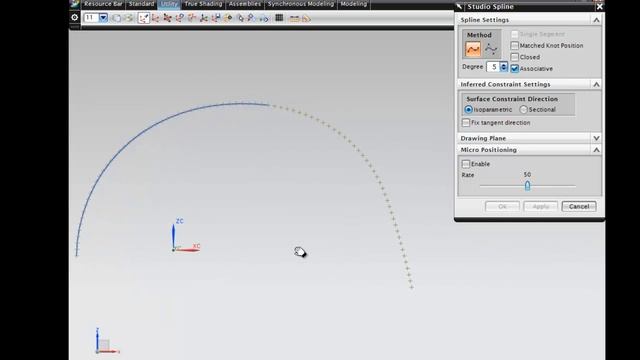Screen dimensions: 640x360
Task: Open the Resource Bar tab
Action: (x=103, y=4)
